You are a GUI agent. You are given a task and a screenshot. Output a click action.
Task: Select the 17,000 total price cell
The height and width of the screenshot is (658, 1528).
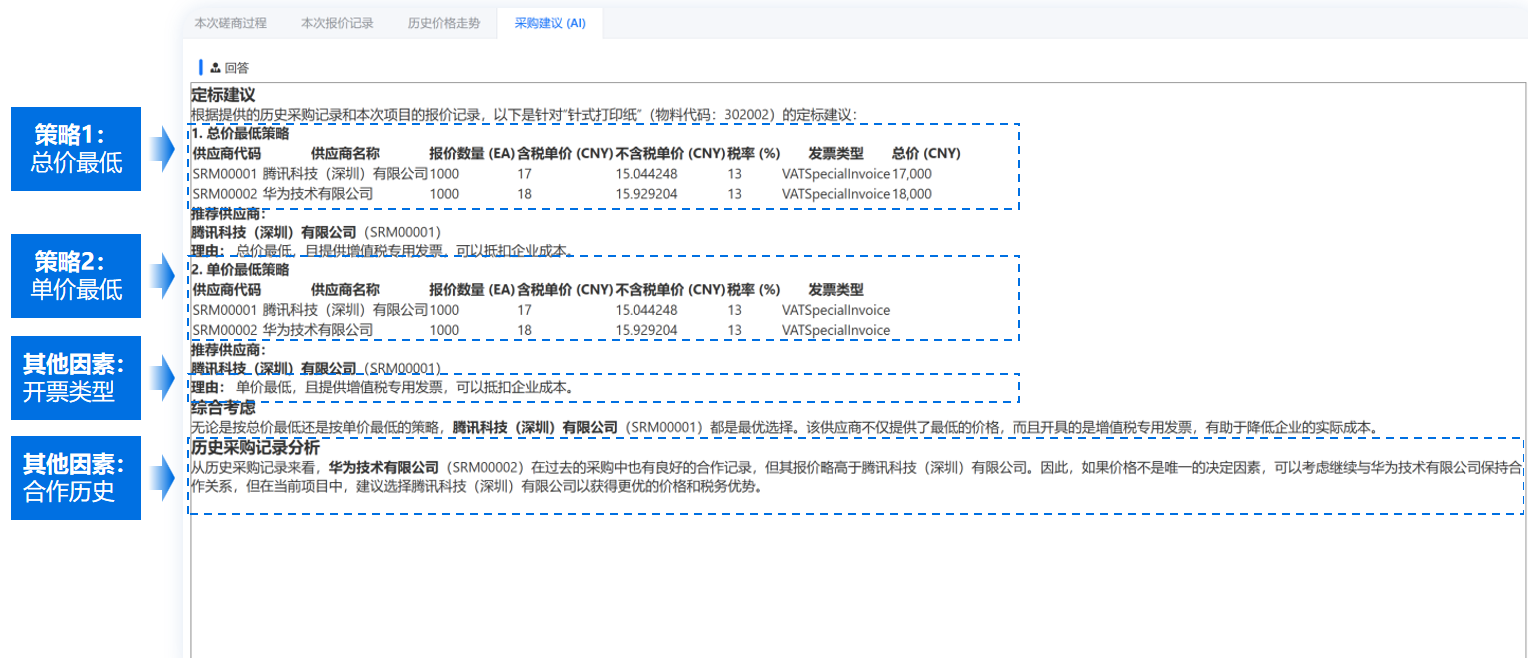coord(912,174)
